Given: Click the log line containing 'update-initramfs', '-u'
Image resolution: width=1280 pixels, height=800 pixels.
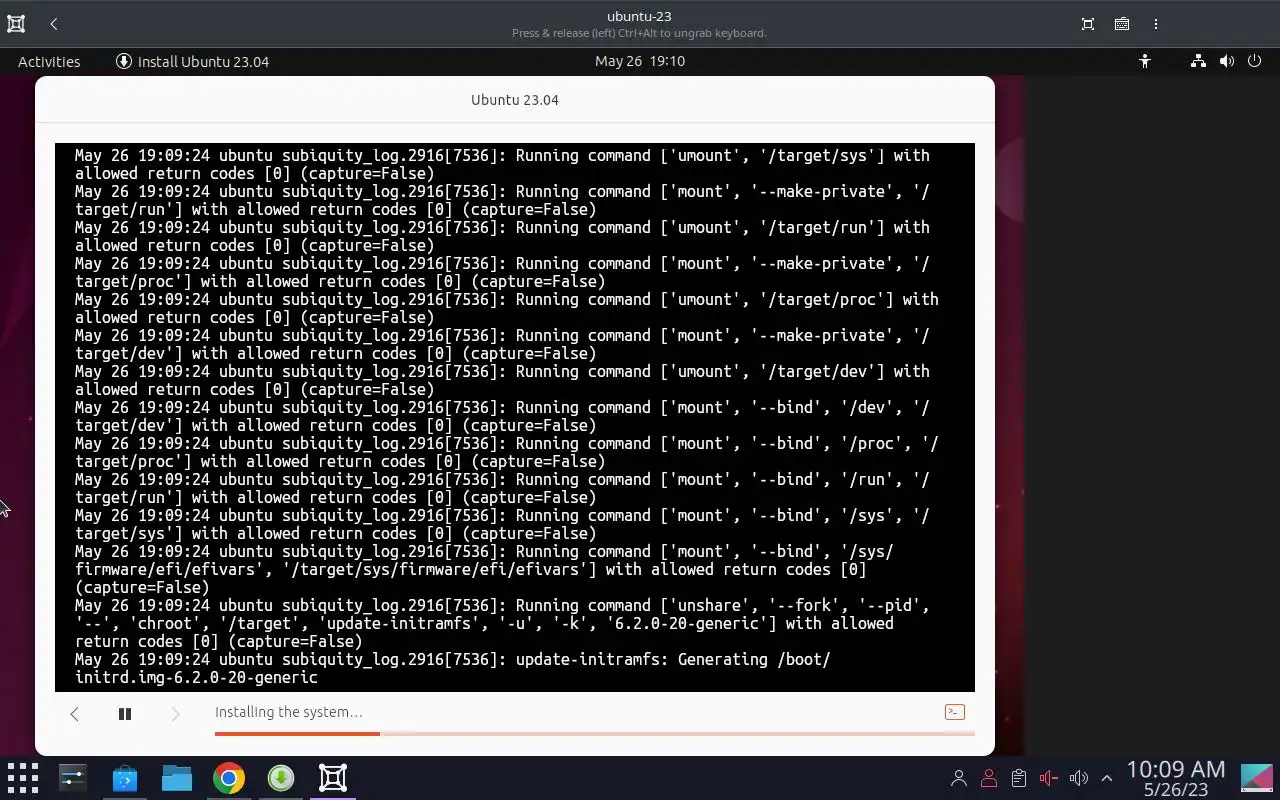Looking at the screenshot, I should point(484,624).
